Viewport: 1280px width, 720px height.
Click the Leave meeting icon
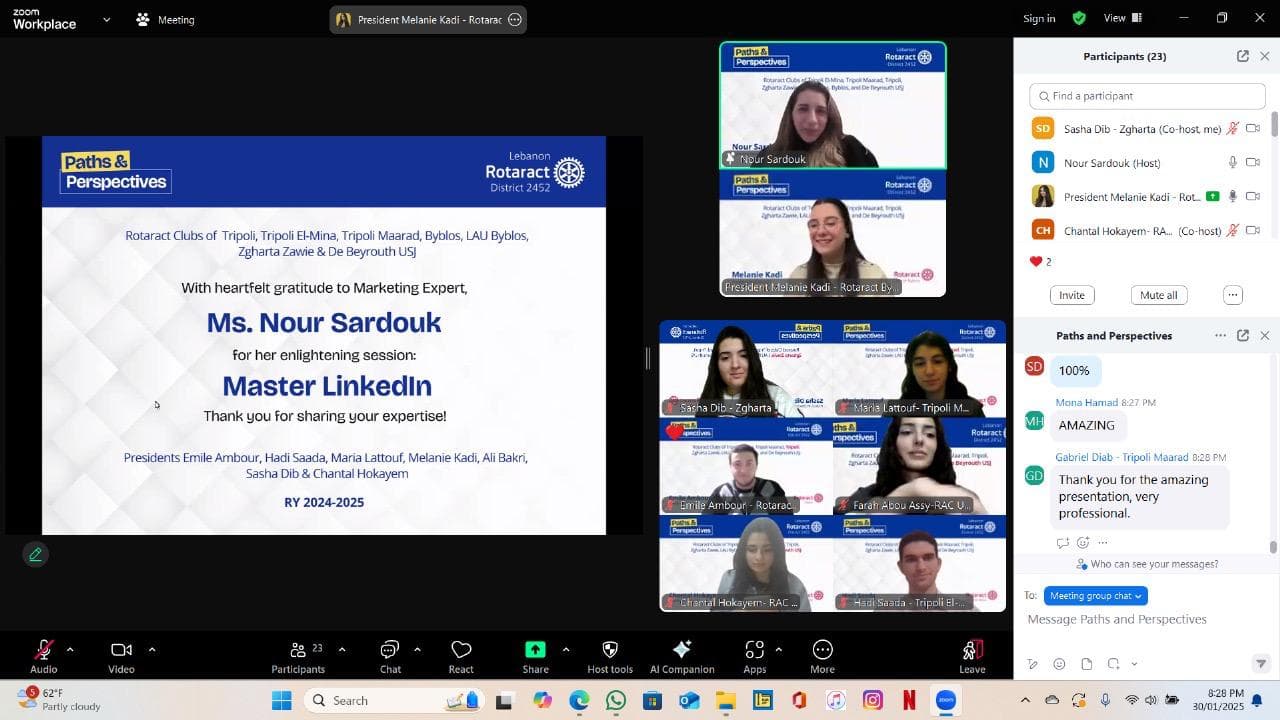[972, 650]
